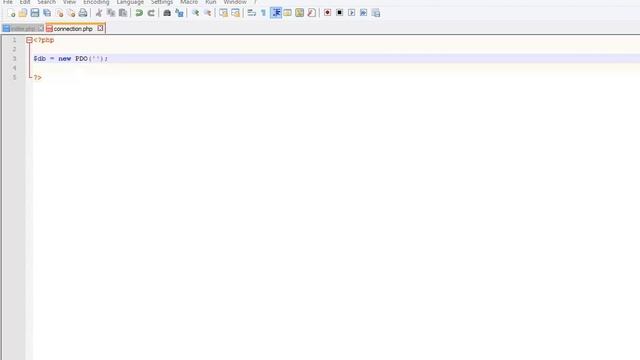The height and width of the screenshot is (360, 640).
Task: Close the current document from toolbar
Action: pyautogui.click(x=60, y=13)
